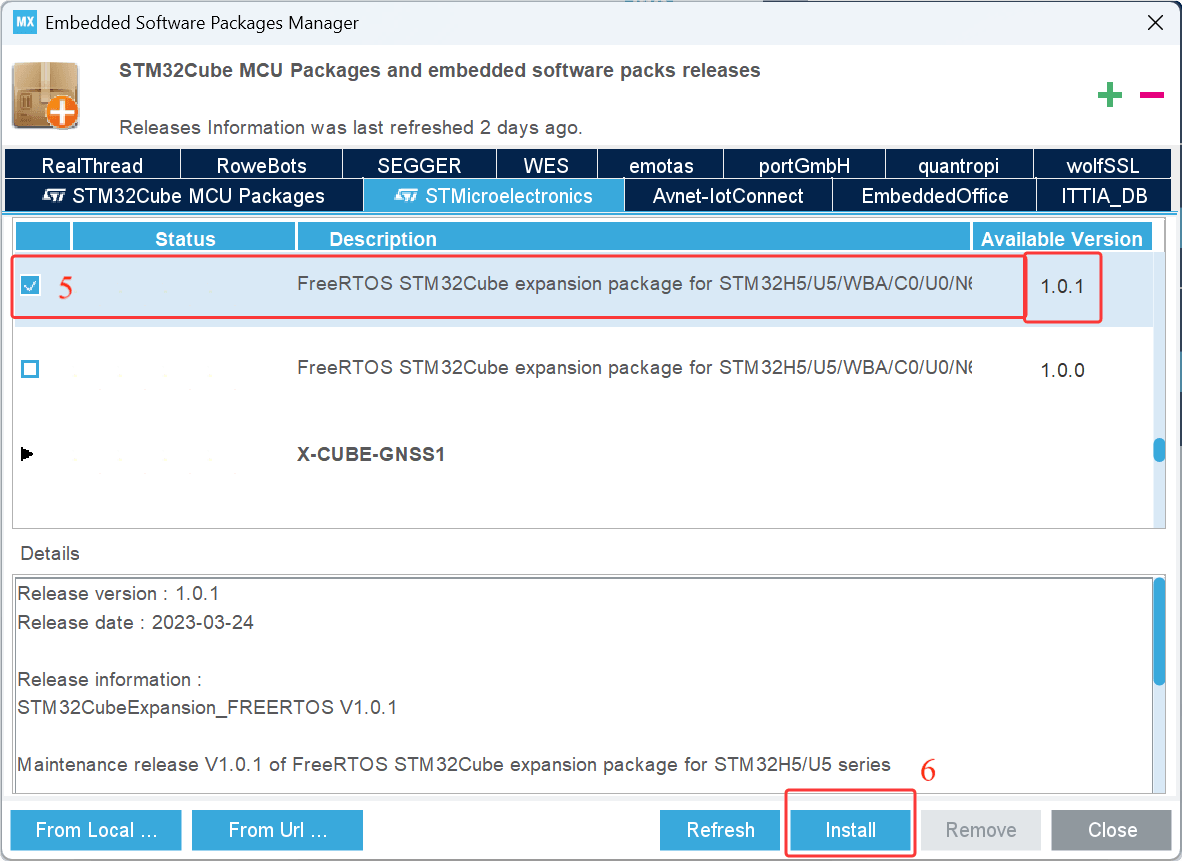Viewport: 1182px width, 861px height.
Task: Click 'Release date : 2023-03-24' text
Action: [x=136, y=623]
